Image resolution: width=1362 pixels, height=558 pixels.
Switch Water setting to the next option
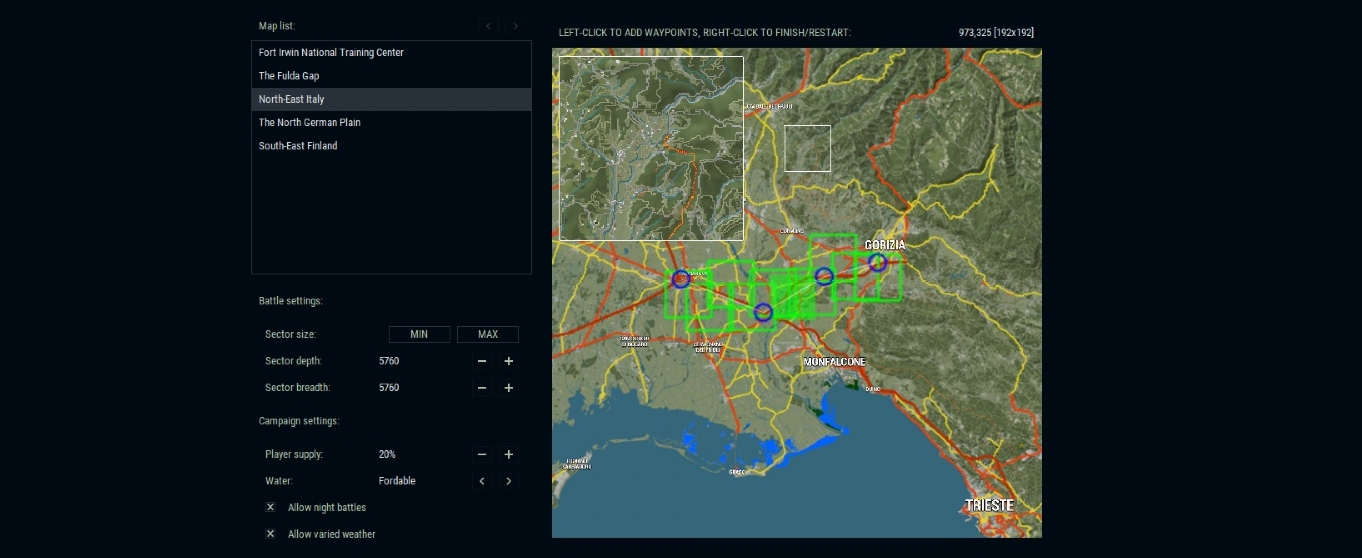pos(508,481)
